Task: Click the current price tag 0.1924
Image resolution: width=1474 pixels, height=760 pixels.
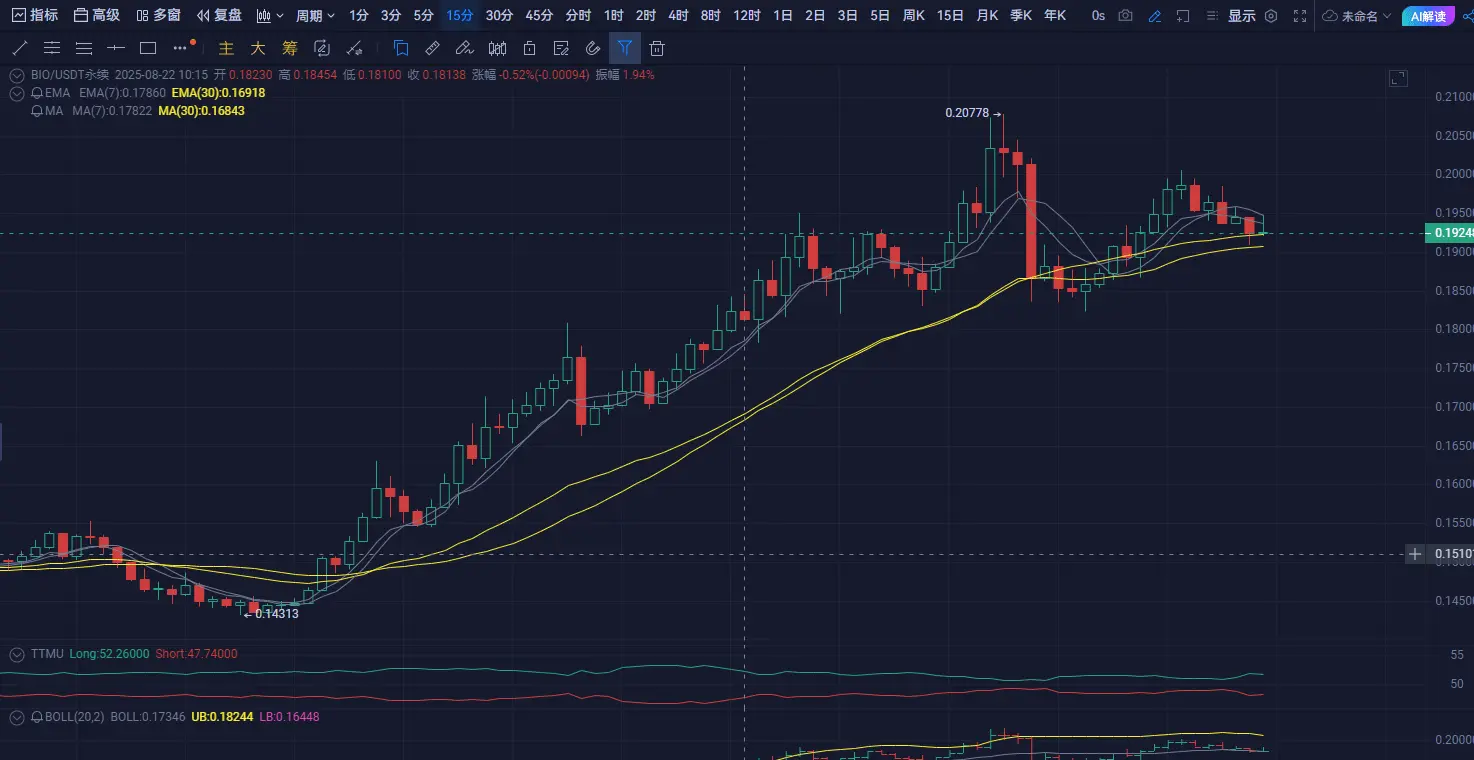Action: (x=1449, y=233)
